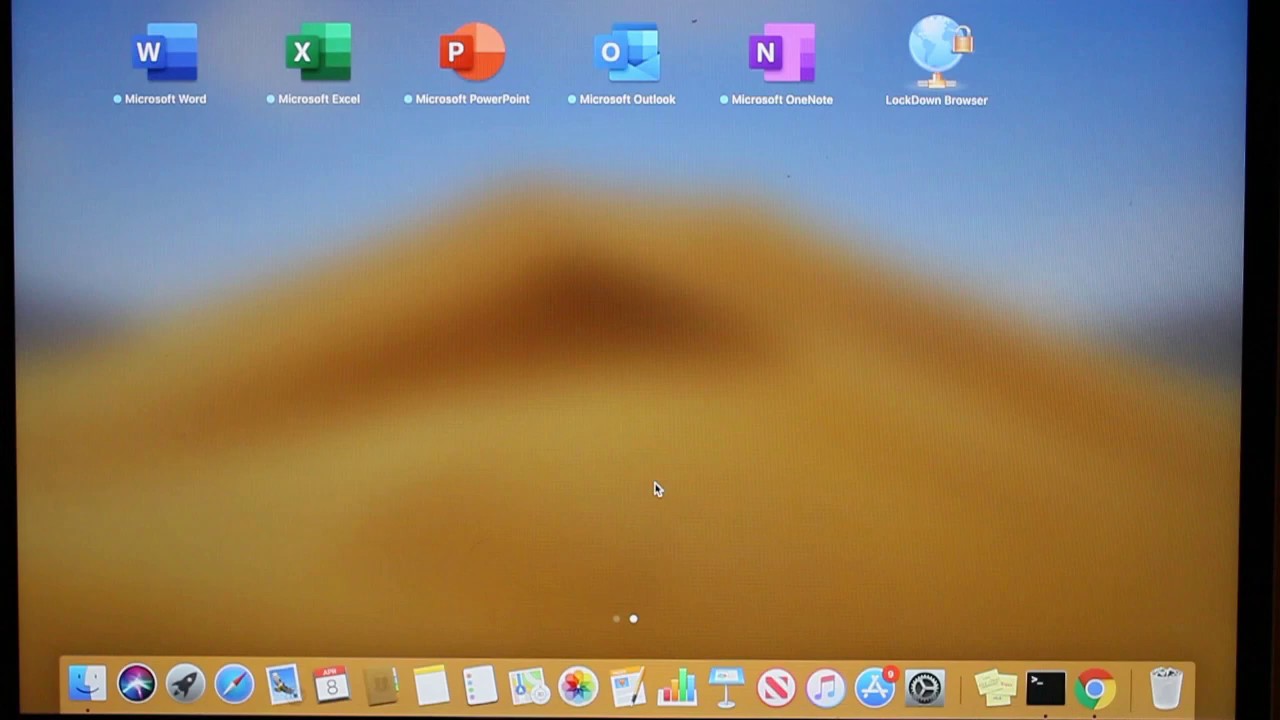The width and height of the screenshot is (1280, 720).
Task: Launch the LockDown Browser app
Action: click(937, 52)
